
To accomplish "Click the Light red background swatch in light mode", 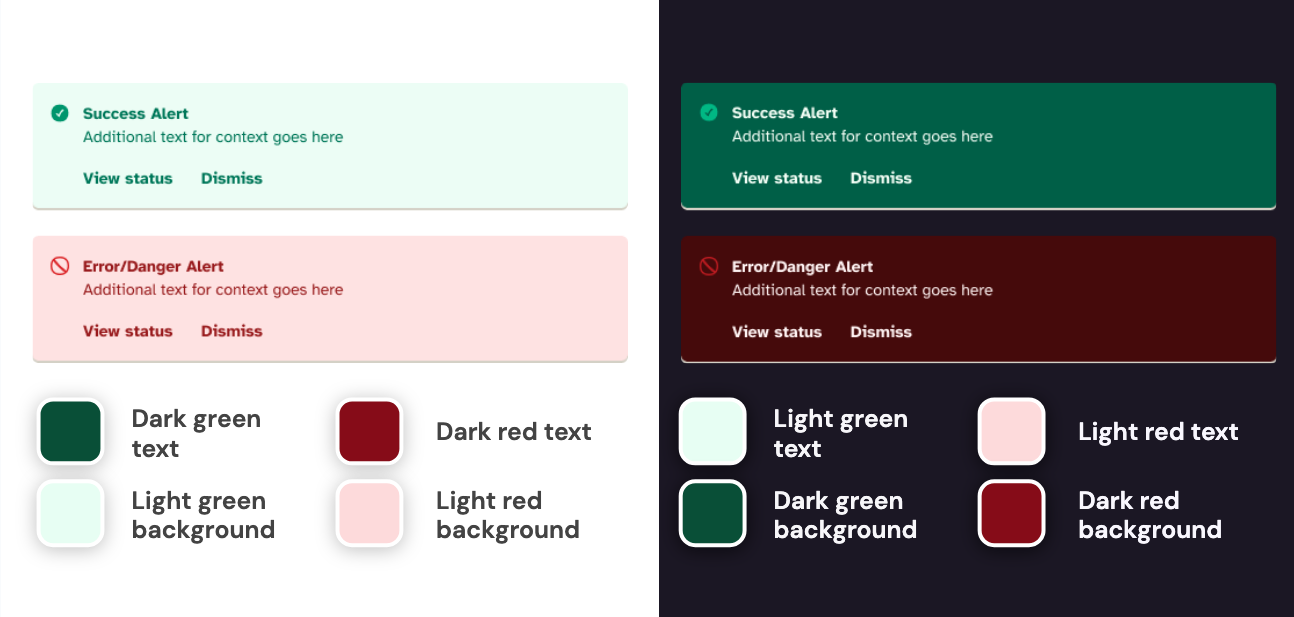I will tap(369, 513).
